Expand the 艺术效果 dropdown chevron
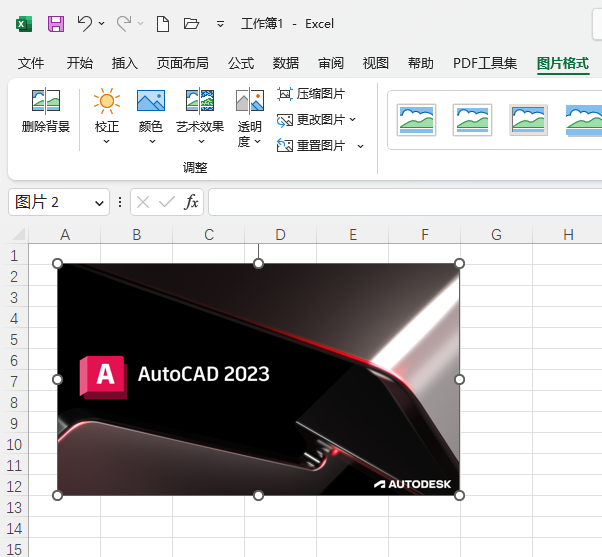Screen dimensions: 602x557 point(201,142)
